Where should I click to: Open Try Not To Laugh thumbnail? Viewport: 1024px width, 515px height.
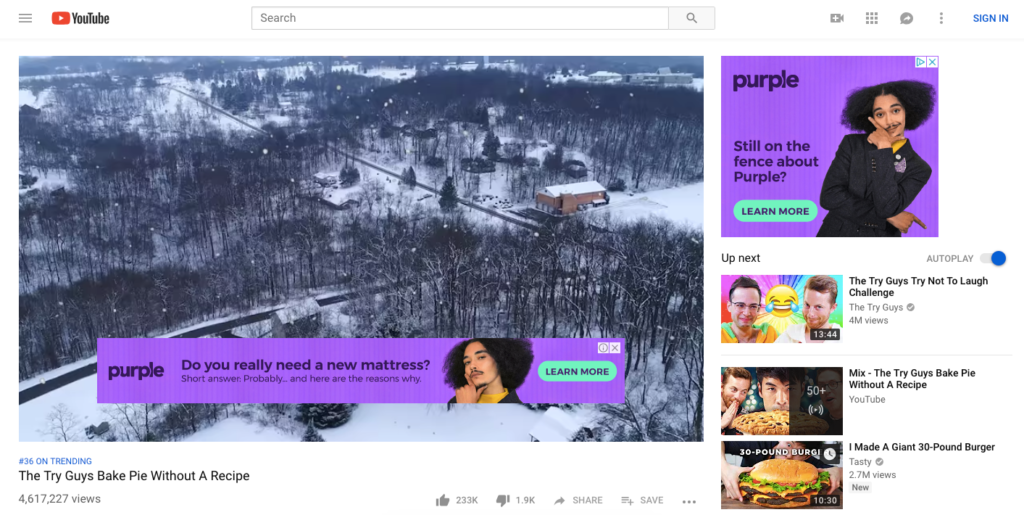[782, 309]
